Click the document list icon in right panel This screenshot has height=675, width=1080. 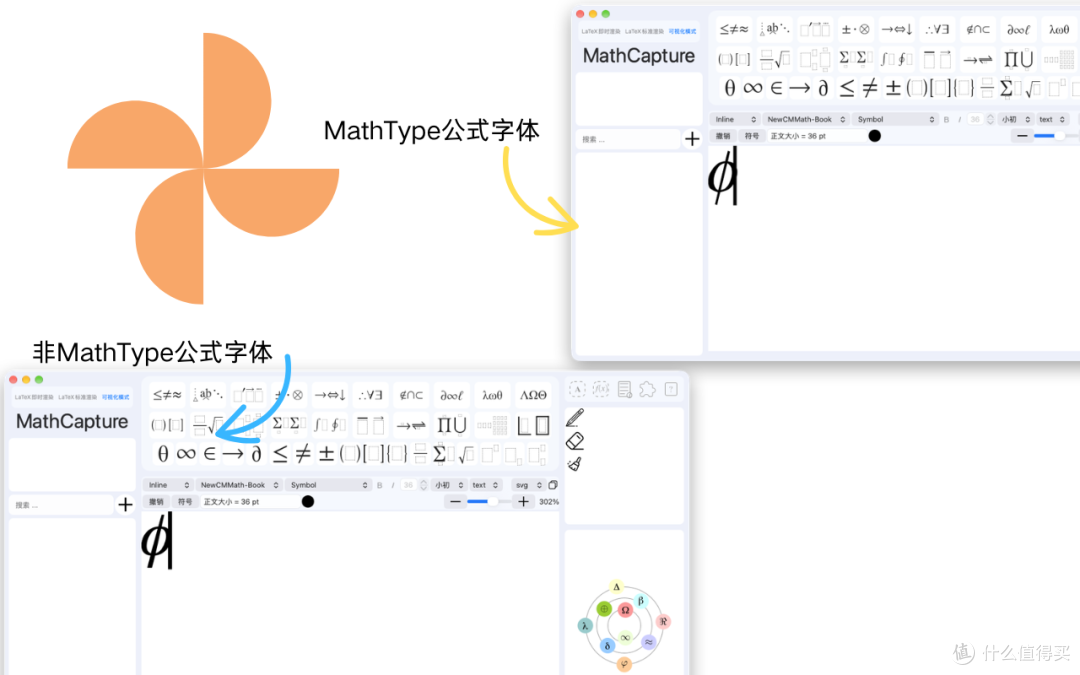click(625, 390)
